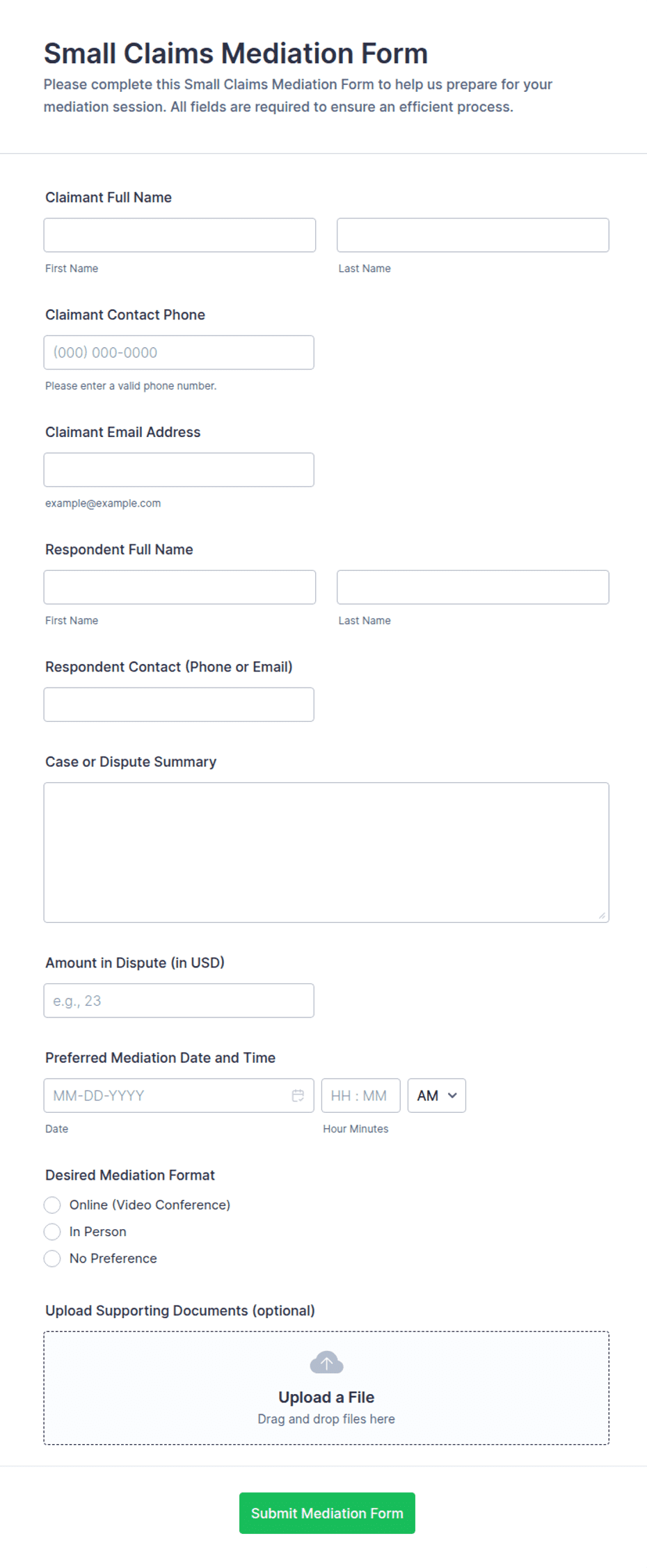
Task: Focus the Claimant Contact Phone input
Action: (179, 353)
